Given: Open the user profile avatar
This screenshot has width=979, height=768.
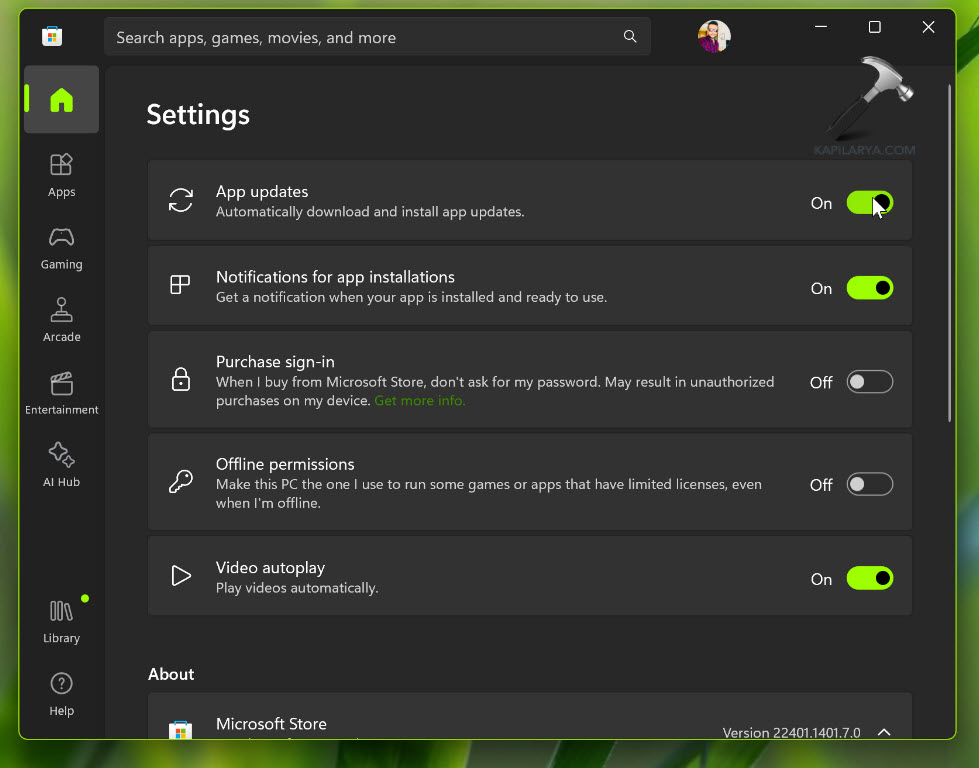Looking at the screenshot, I should 714,37.
